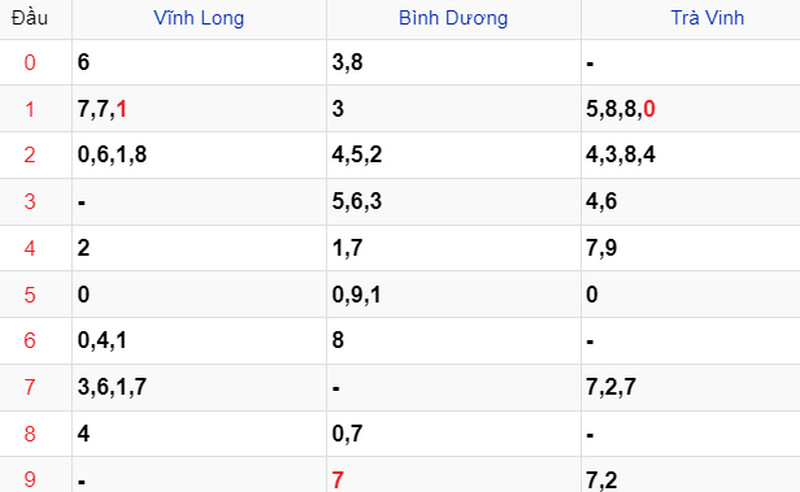Viewport: 800px width, 492px height.
Task: Click the red row label 0
Action: tap(30, 62)
